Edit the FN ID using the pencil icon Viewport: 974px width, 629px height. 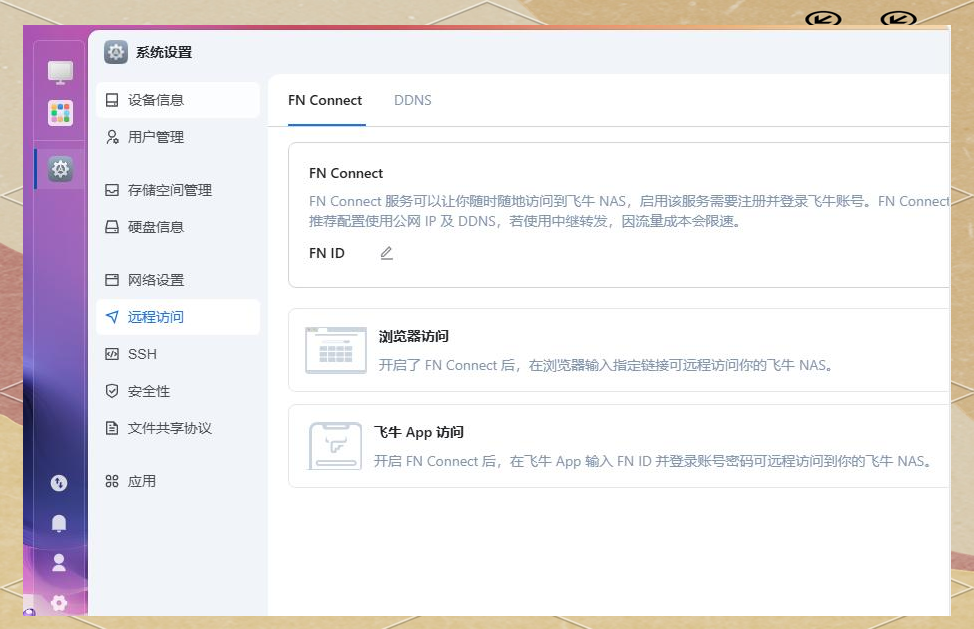pos(385,254)
